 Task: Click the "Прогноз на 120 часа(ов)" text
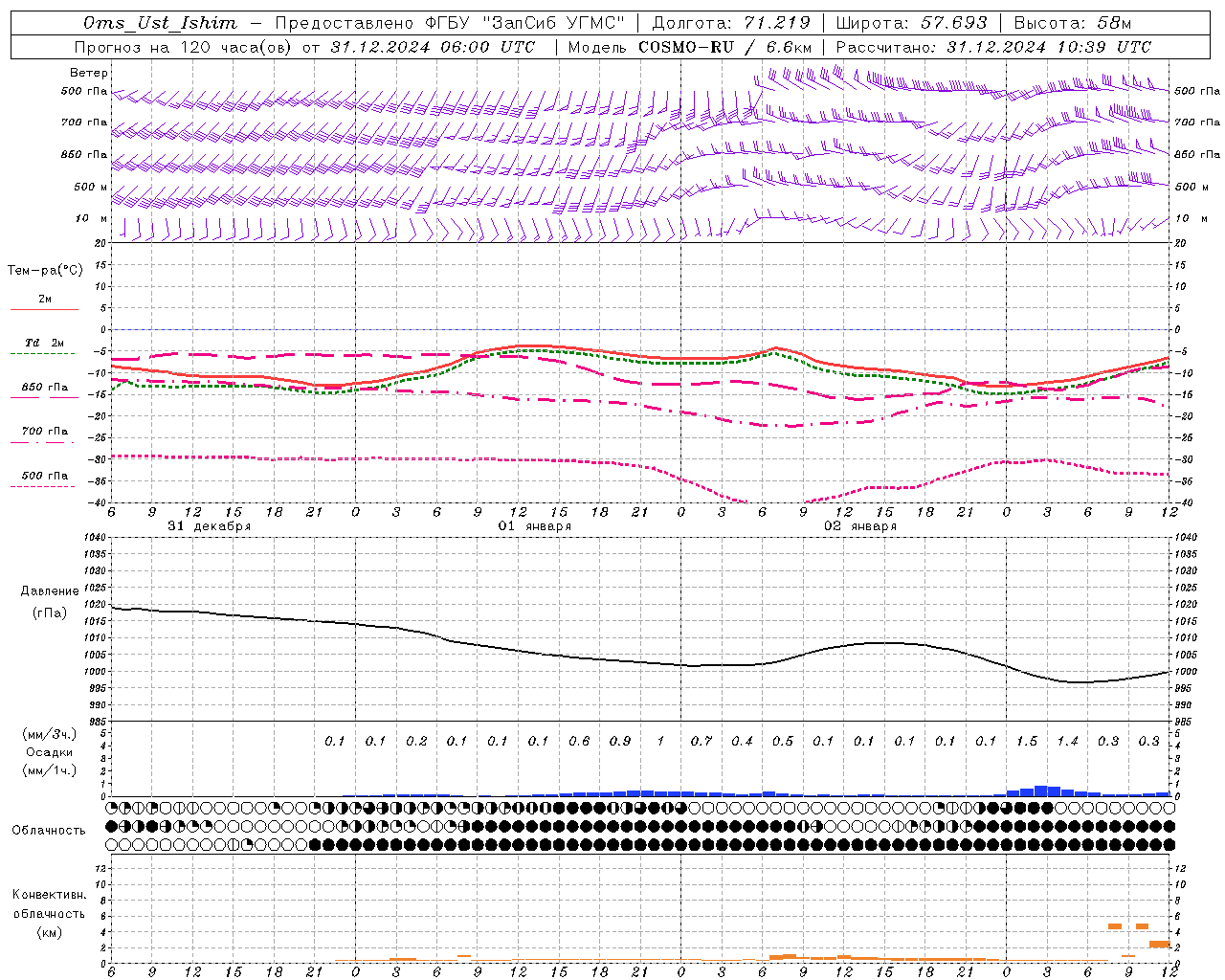point(183,47)
